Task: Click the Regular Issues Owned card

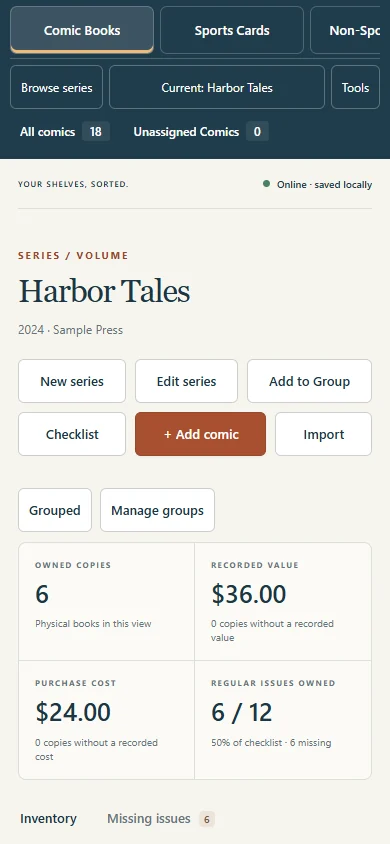Action: pos(283,720)
